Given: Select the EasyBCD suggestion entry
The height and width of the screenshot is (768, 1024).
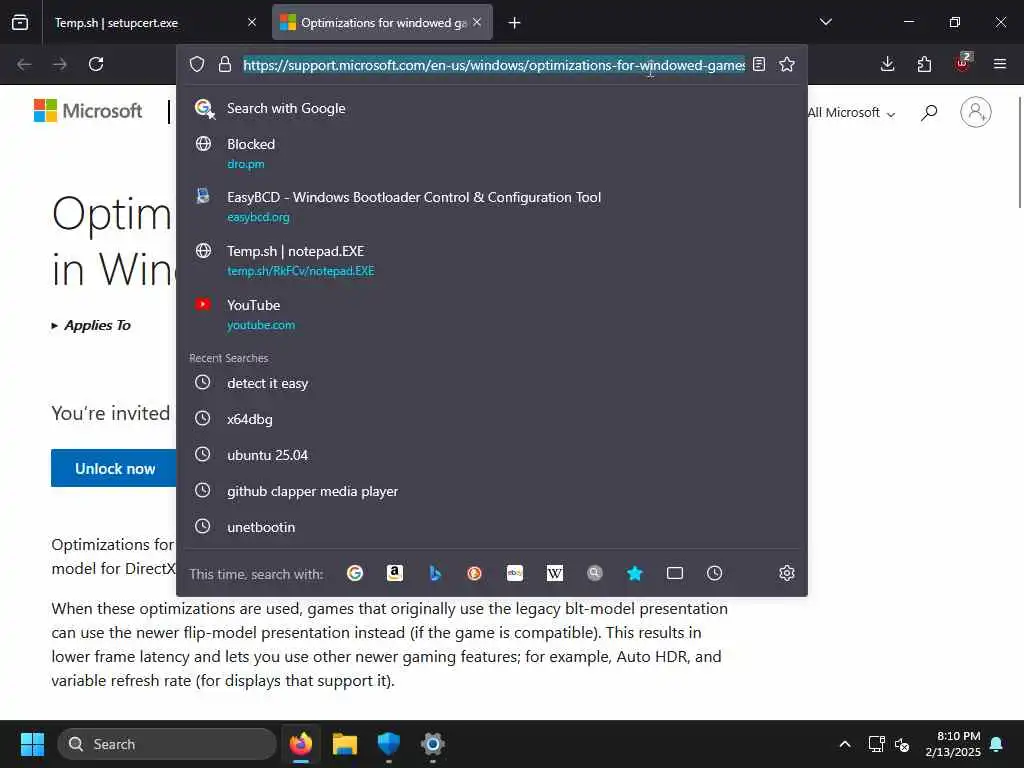Looking at the screenshot, I should click(492, 206).
